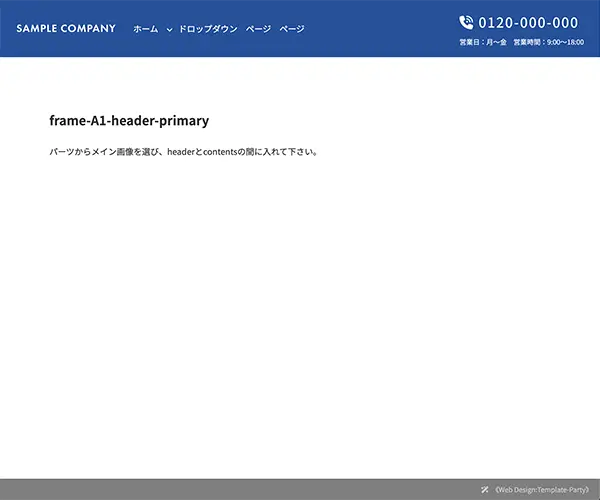
Task: Select the first ページ navigation item
Action: (x=258, y=29)
